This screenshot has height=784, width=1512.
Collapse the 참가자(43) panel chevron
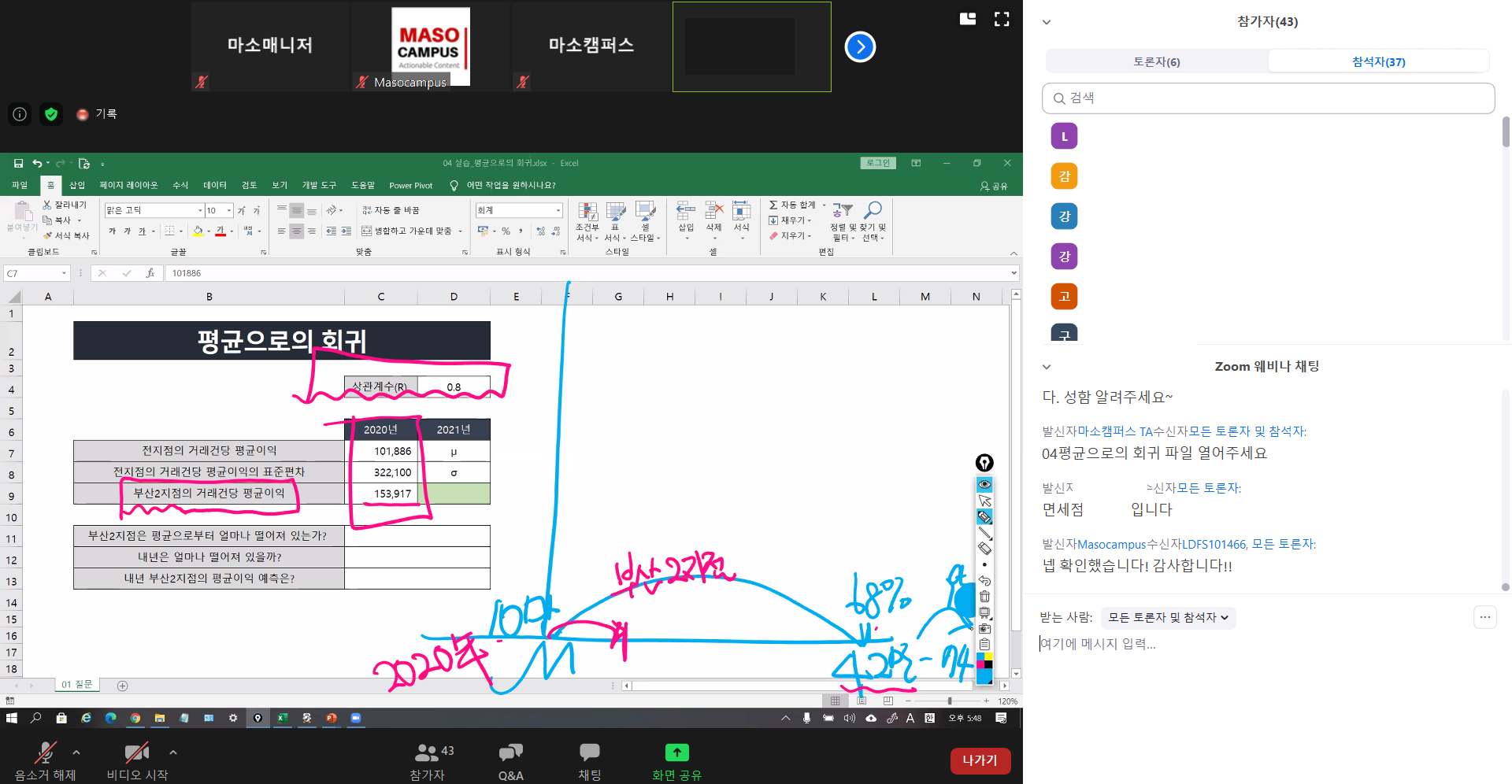point(1047,22)
